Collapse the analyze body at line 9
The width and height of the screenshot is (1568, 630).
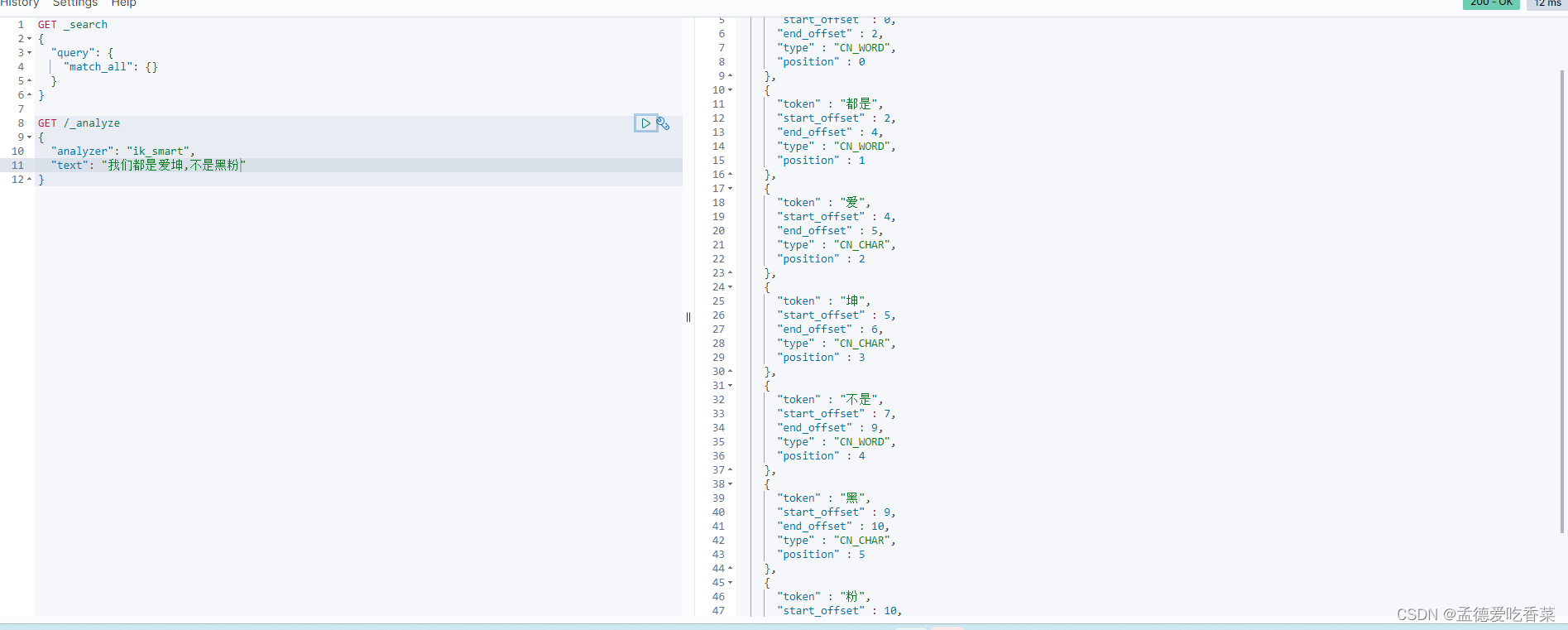tap(30, 137)
